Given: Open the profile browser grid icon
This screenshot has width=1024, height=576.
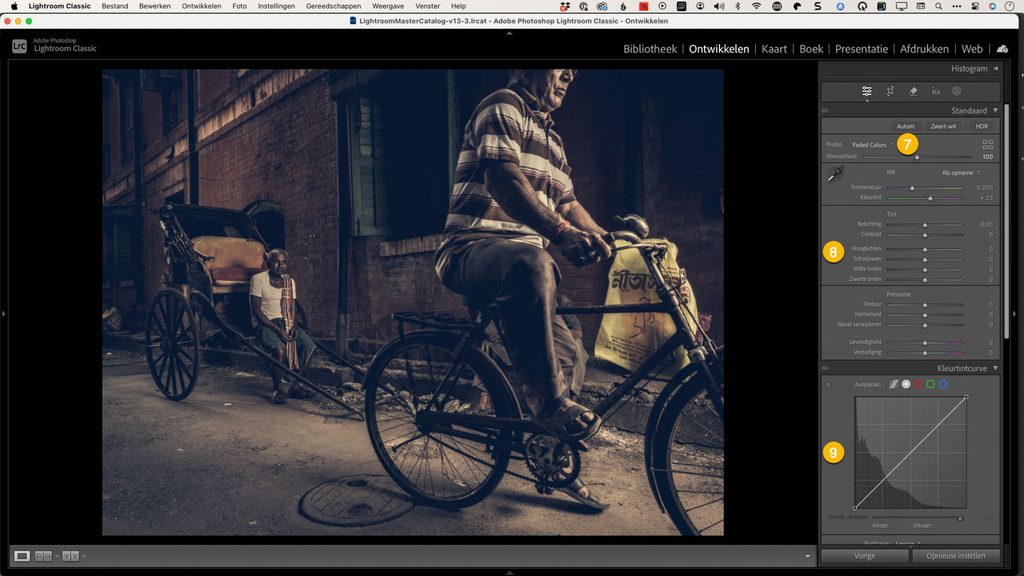Looking at the screenshot, I should 987,144.
